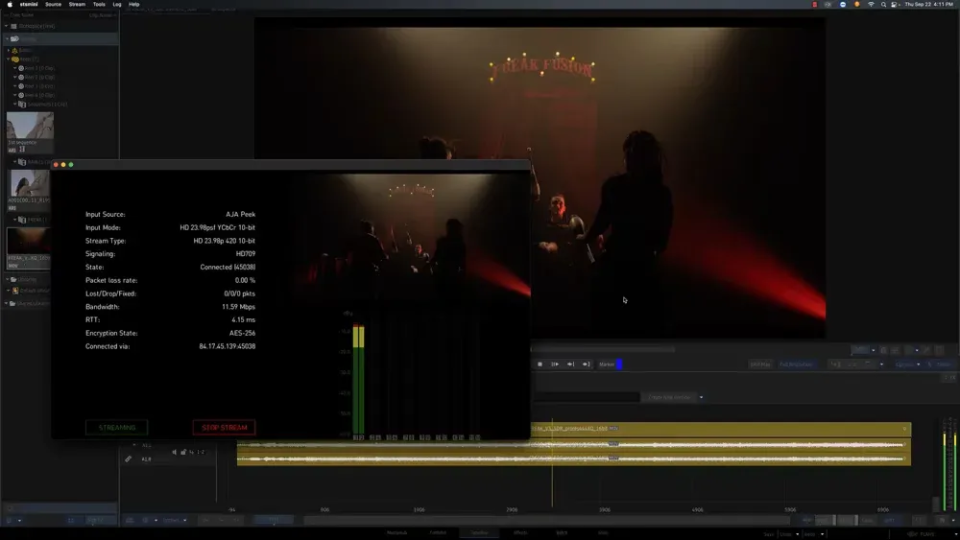This screenshot has height=540, width=960.
Task: Stop the stream with STOP STREAM button
Action: (x=224, y=427)
